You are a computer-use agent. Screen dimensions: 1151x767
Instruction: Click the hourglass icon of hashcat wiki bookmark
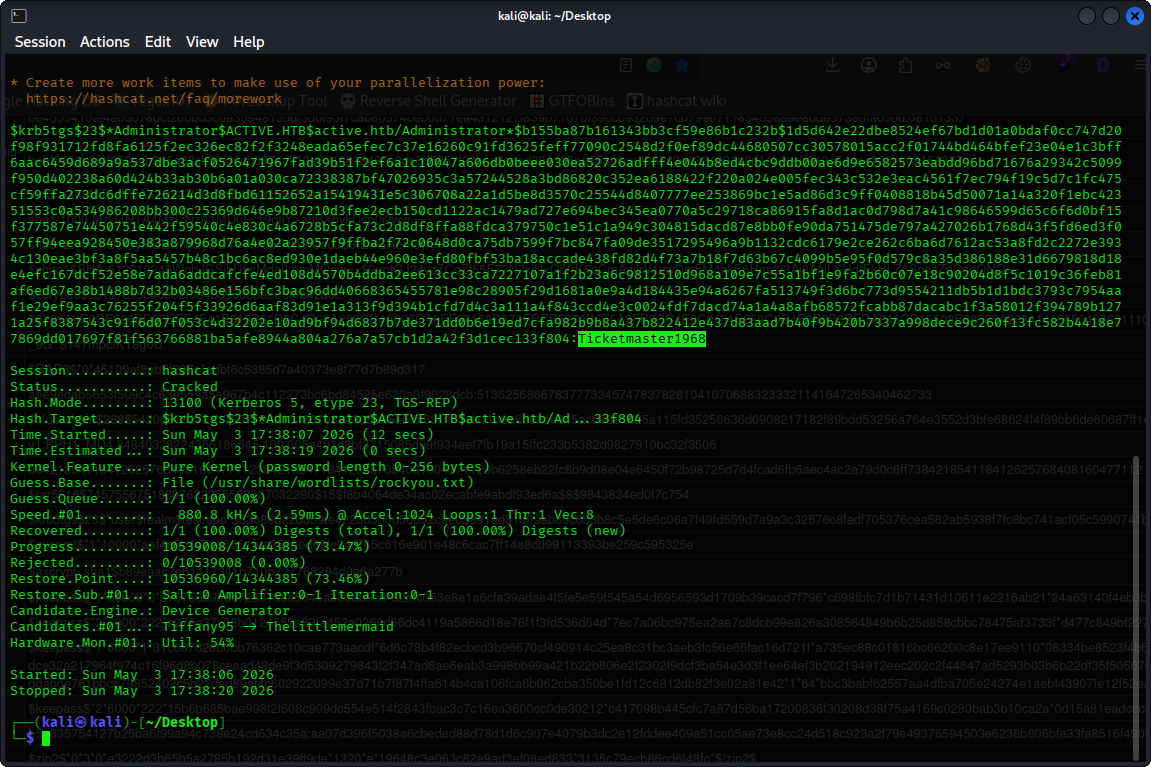coord(634,101)
